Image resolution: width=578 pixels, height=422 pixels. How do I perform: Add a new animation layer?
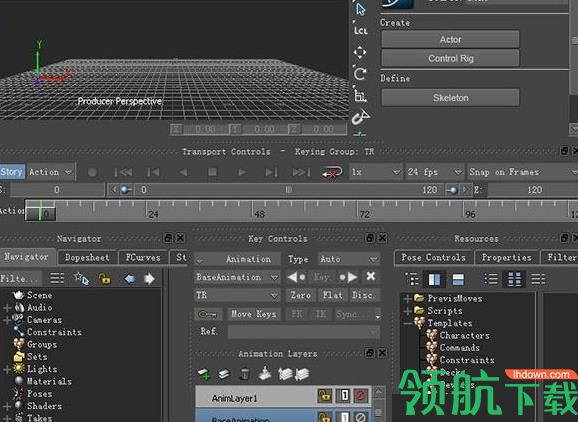[203, 375]
